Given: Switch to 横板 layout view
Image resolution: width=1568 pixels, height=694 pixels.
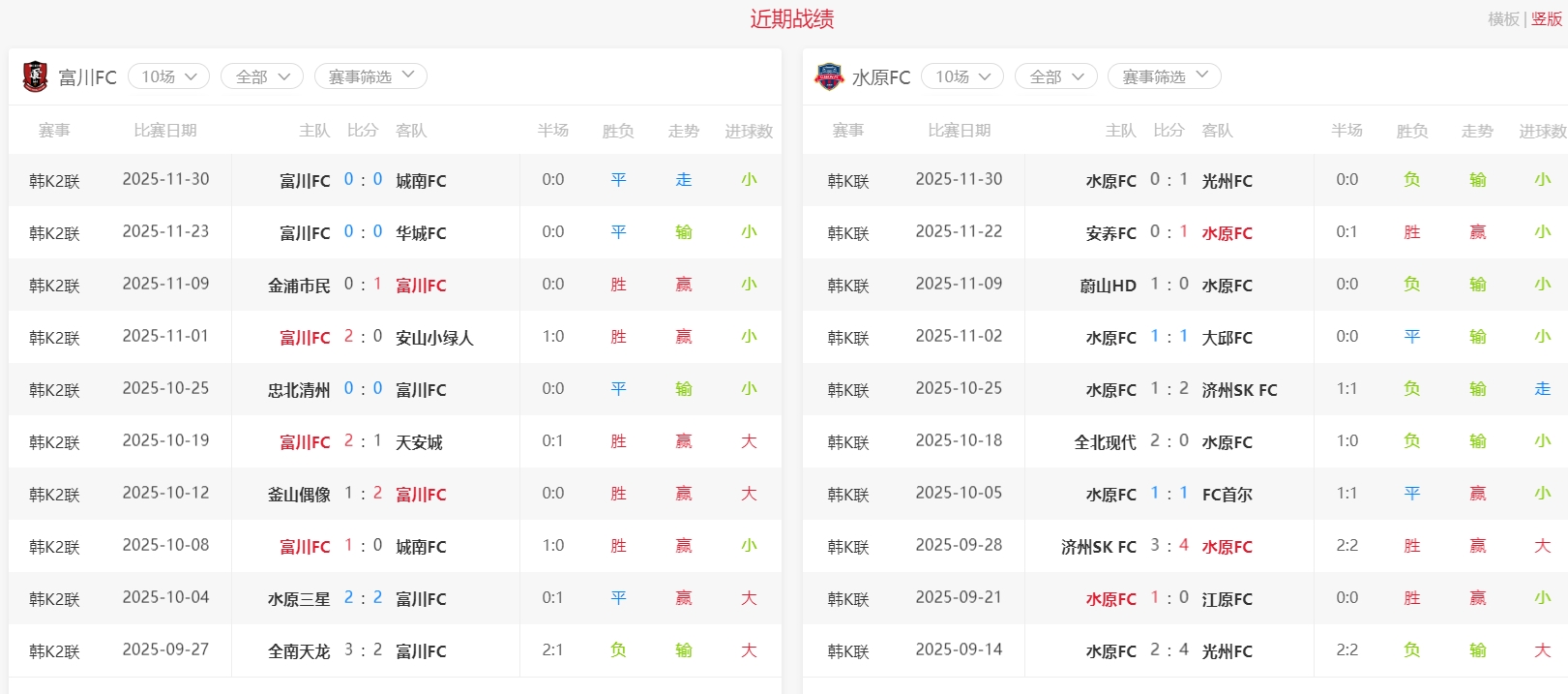Looking at the screenshot, I should tap(1503, 19).
